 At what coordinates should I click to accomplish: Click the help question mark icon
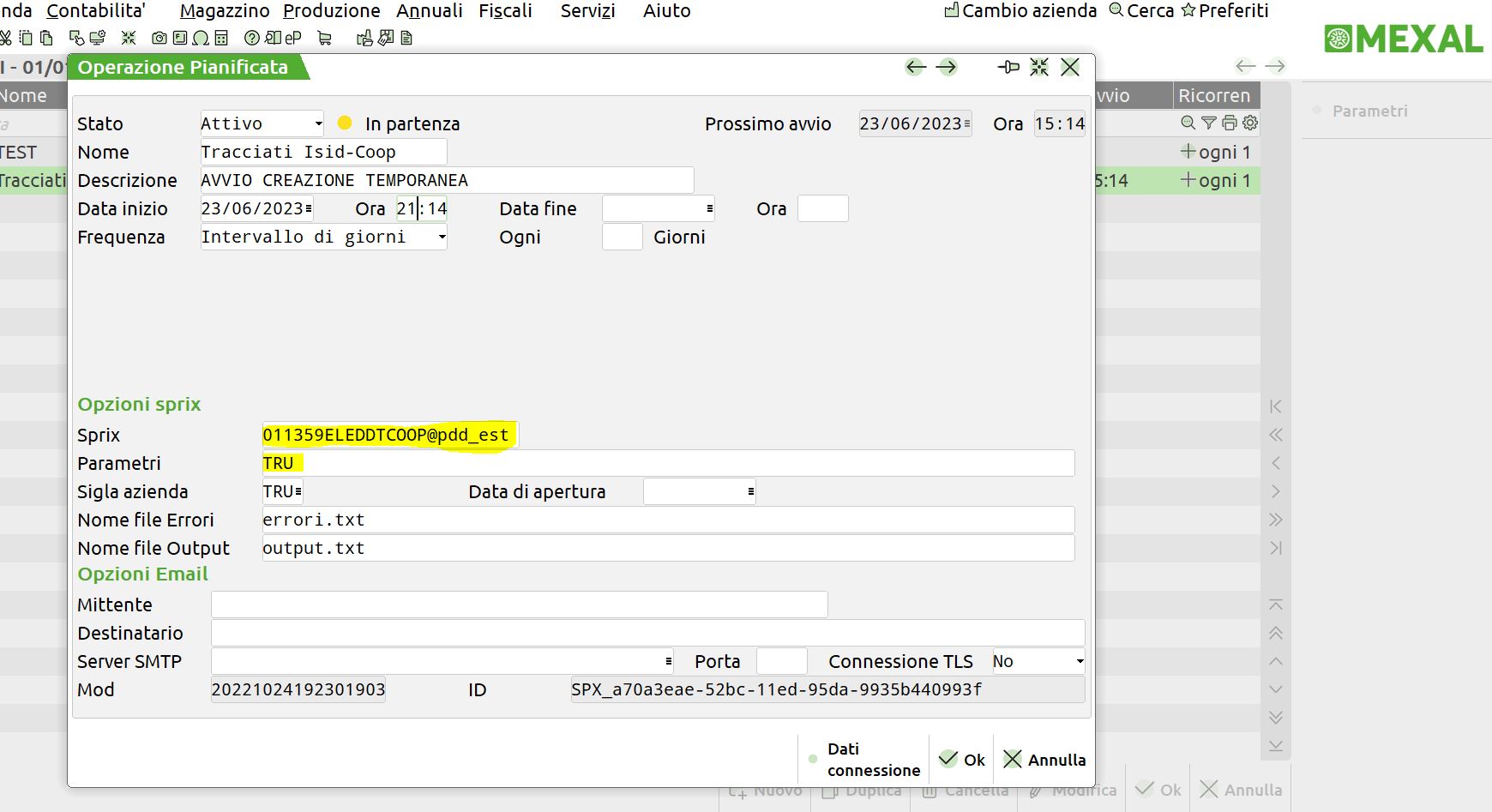tap(251, 38)
